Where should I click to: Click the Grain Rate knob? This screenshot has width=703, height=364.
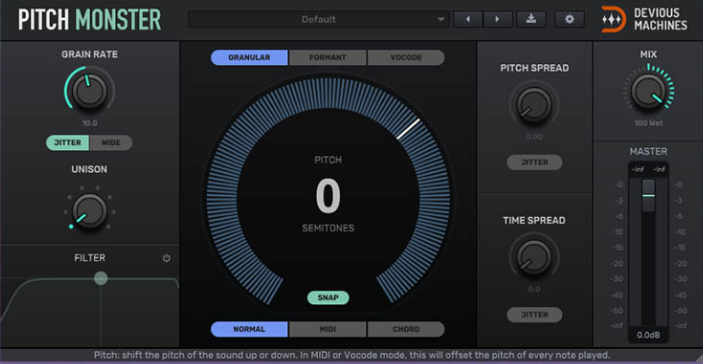pos(90,91)
